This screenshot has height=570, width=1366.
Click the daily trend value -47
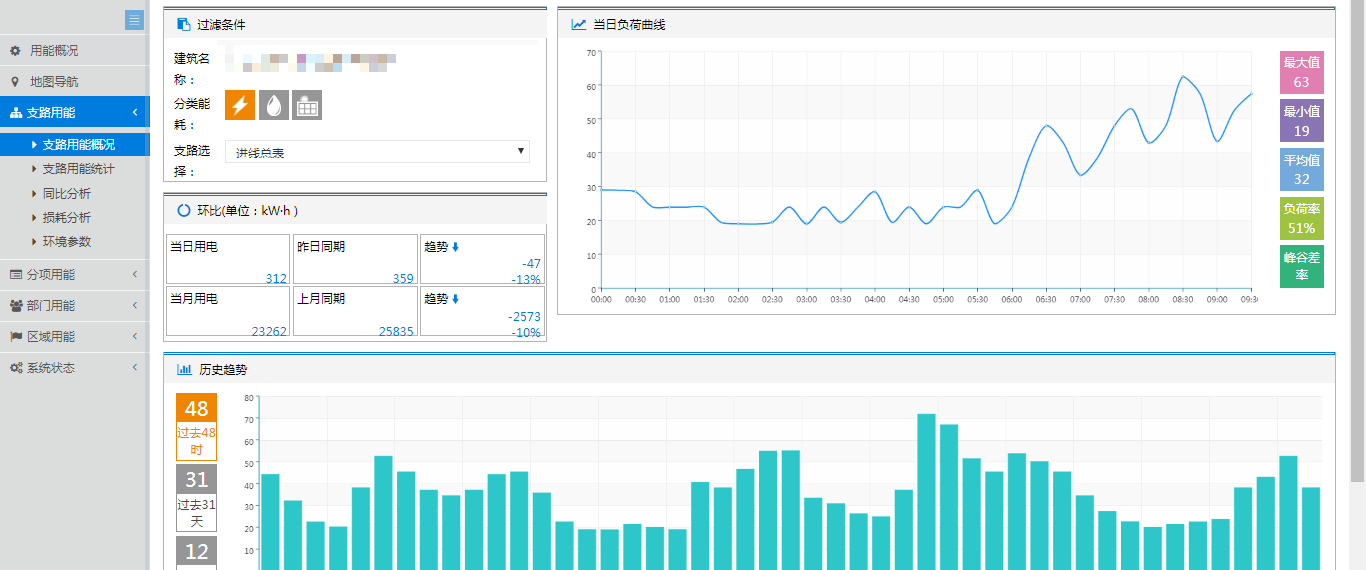[531, 264]
